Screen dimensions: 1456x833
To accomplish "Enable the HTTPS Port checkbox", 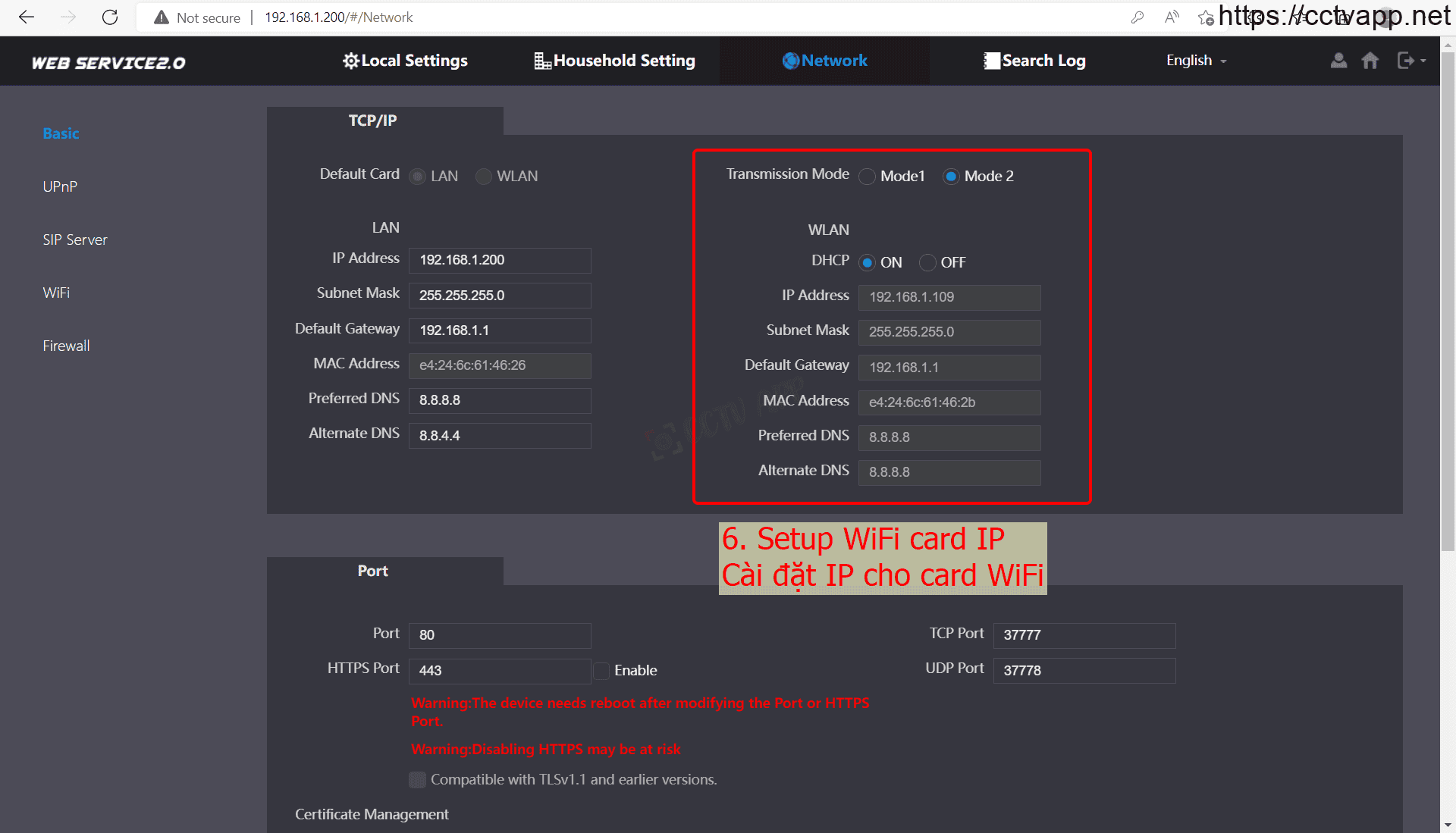I will (601, 671).
